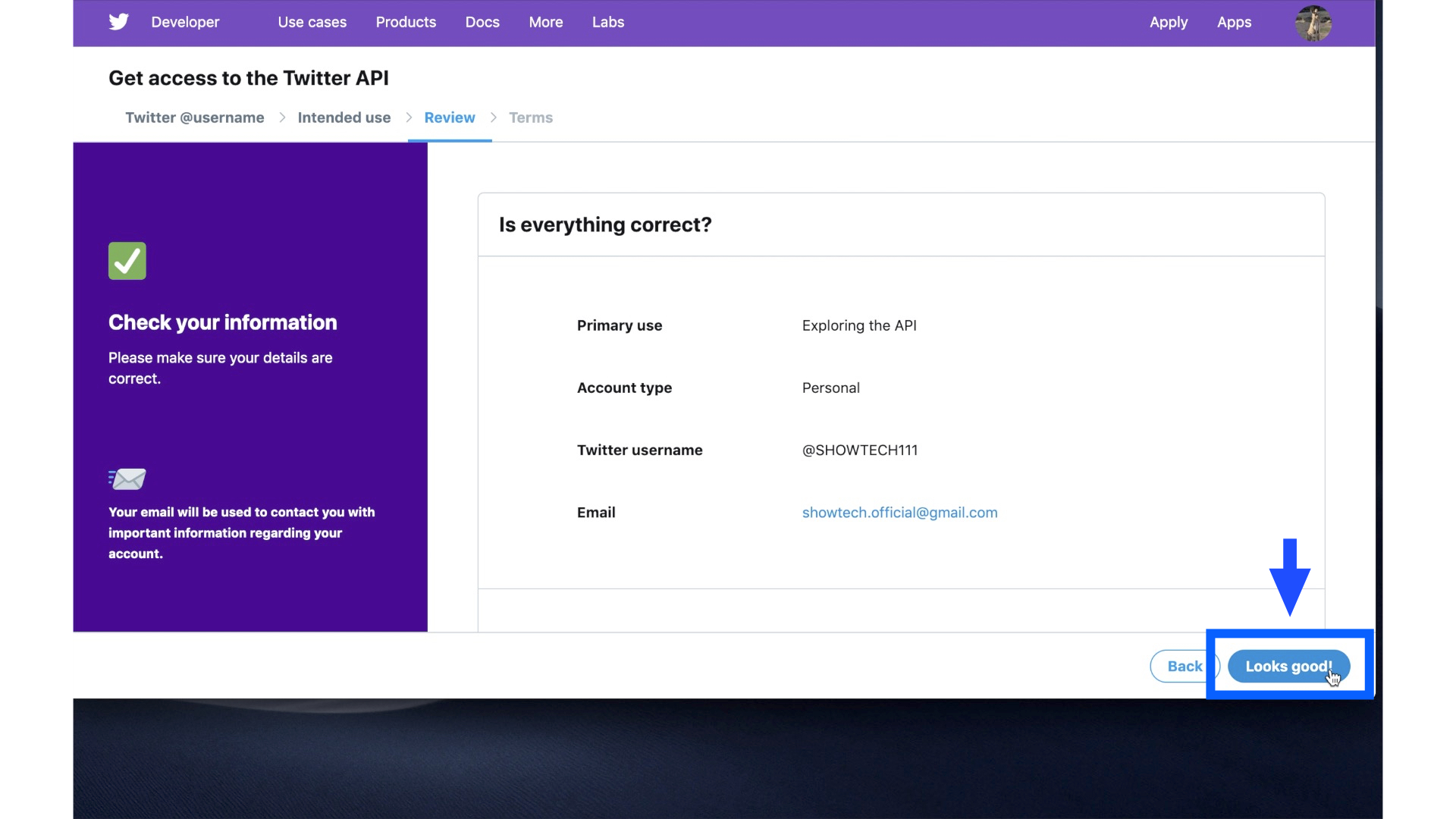Click the Looks good! button

coord(1288,666)
